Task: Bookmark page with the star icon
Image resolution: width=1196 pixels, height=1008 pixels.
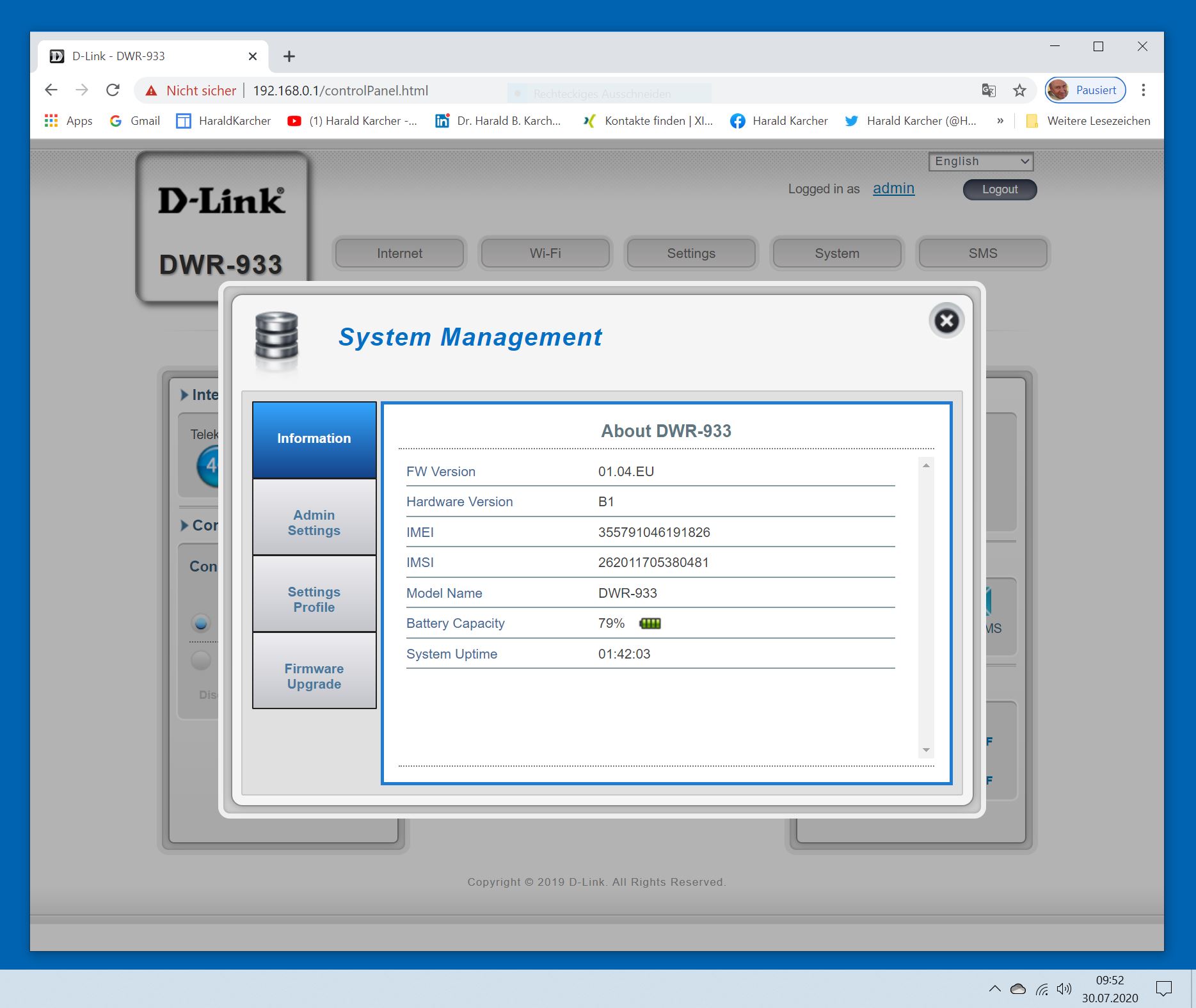Action: coord(1019,90)
